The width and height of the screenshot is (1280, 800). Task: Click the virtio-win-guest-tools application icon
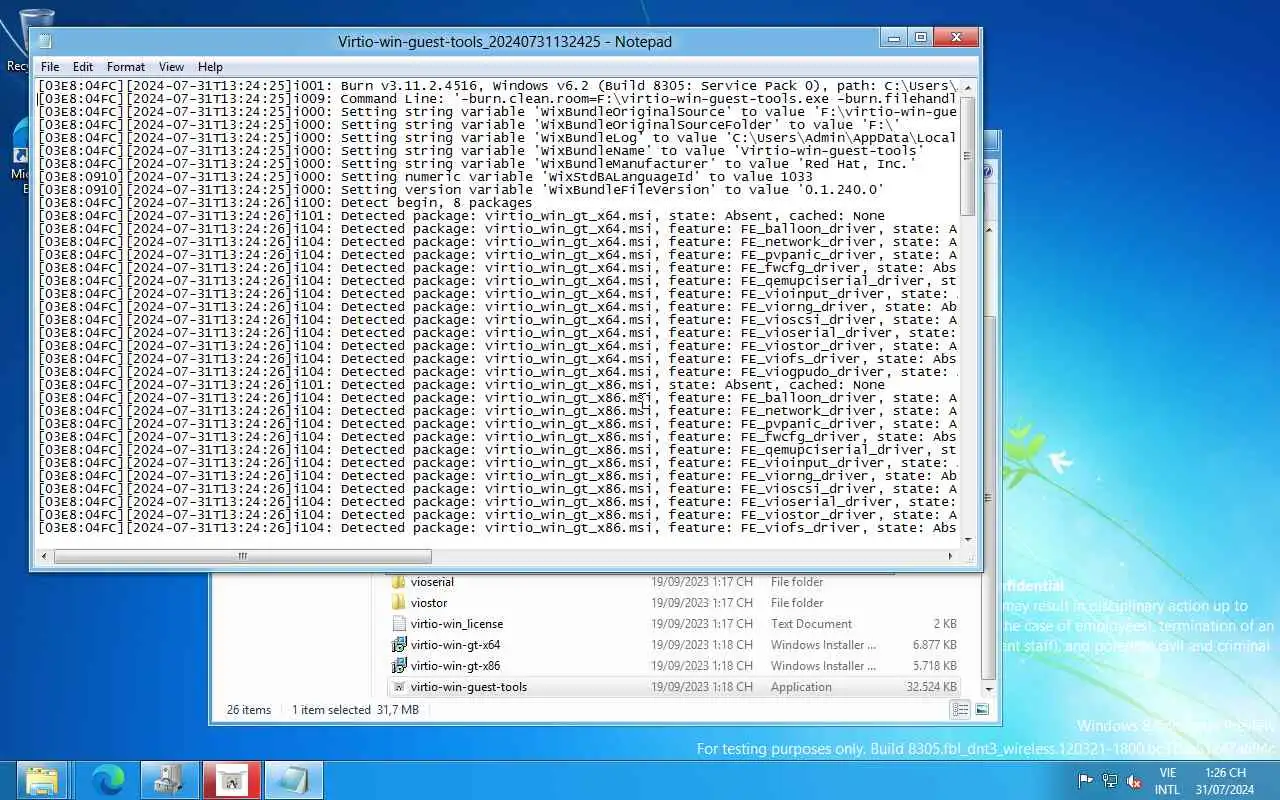click(399, 687)
